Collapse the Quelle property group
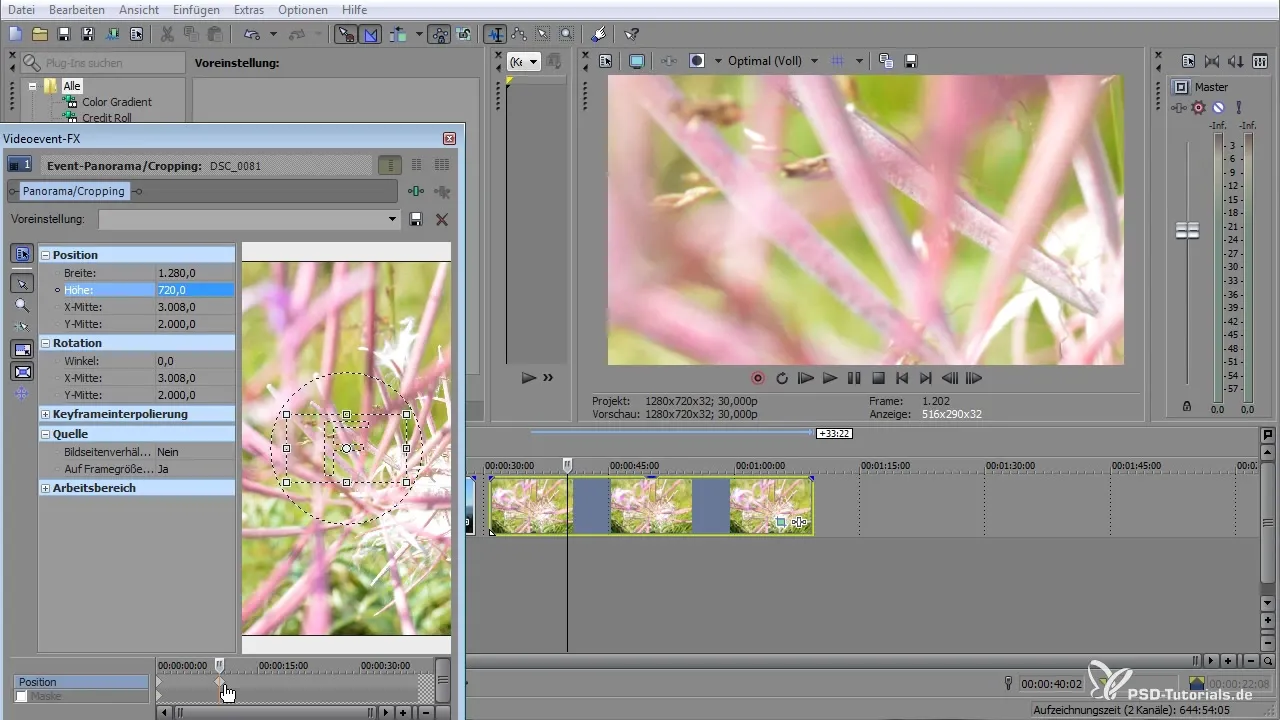This screenshot has height=720, width=1280. tap(46, 434)
